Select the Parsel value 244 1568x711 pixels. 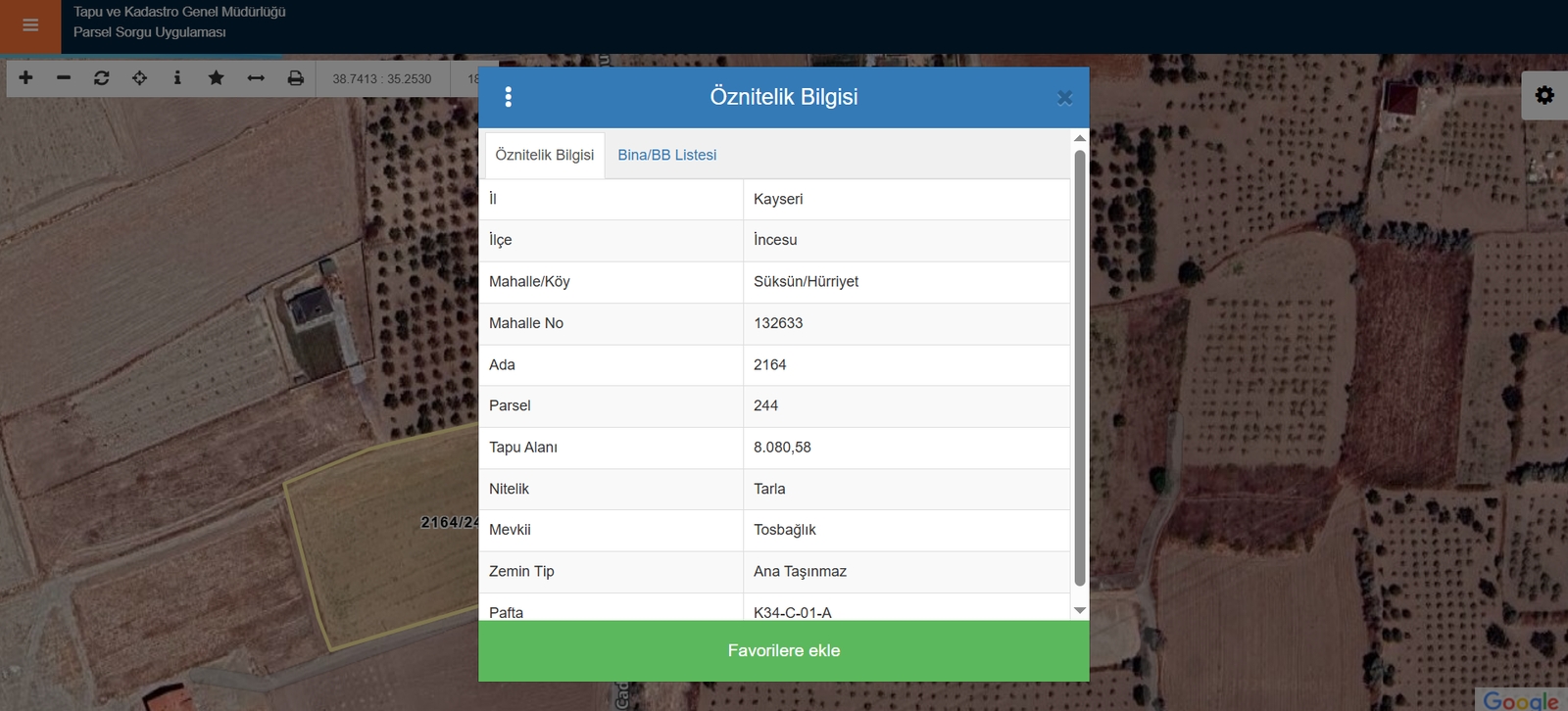pos(906,405)
